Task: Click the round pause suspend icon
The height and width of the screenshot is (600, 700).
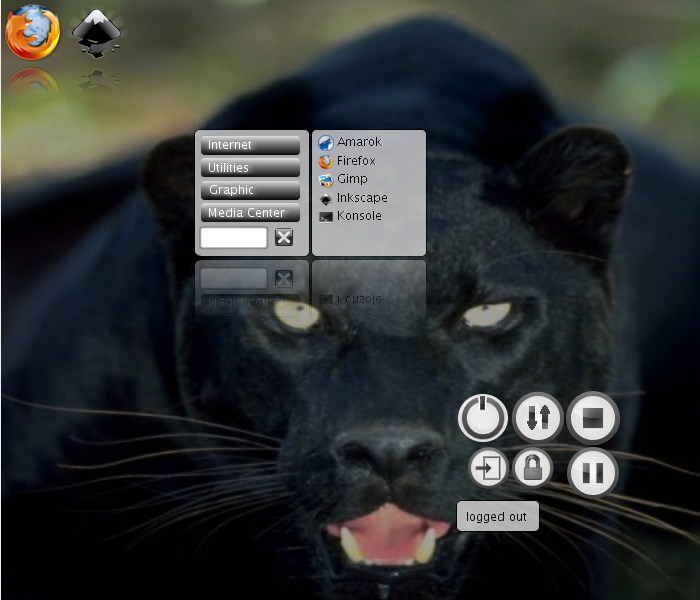Action: coord(593,472)
